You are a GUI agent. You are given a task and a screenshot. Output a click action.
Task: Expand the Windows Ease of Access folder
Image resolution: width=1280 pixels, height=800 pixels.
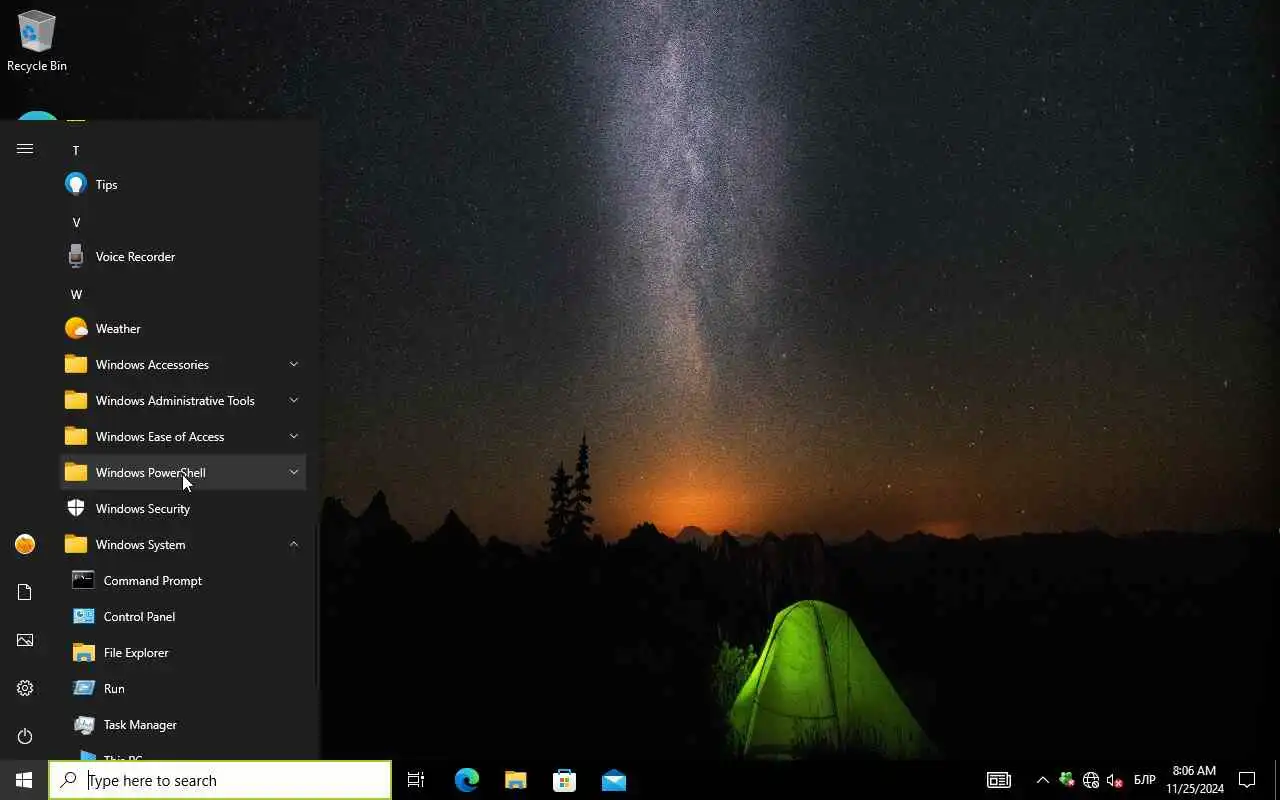click(183, 437)
